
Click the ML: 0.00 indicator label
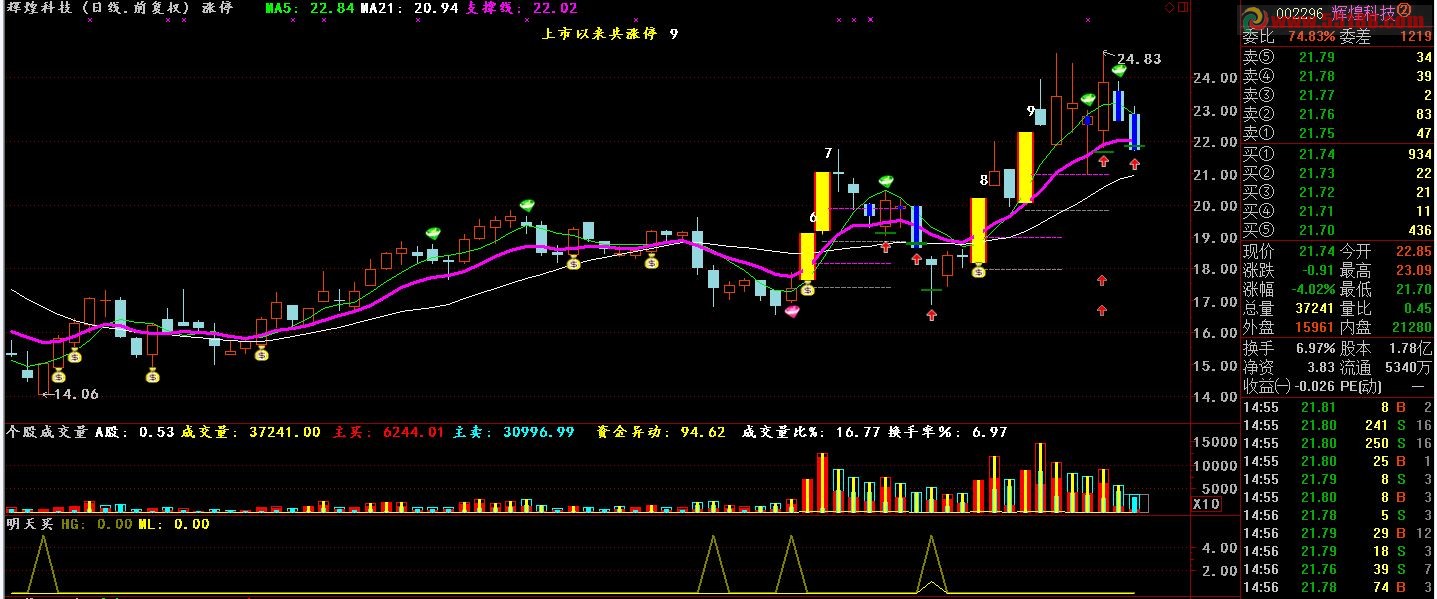click(174, 523)
